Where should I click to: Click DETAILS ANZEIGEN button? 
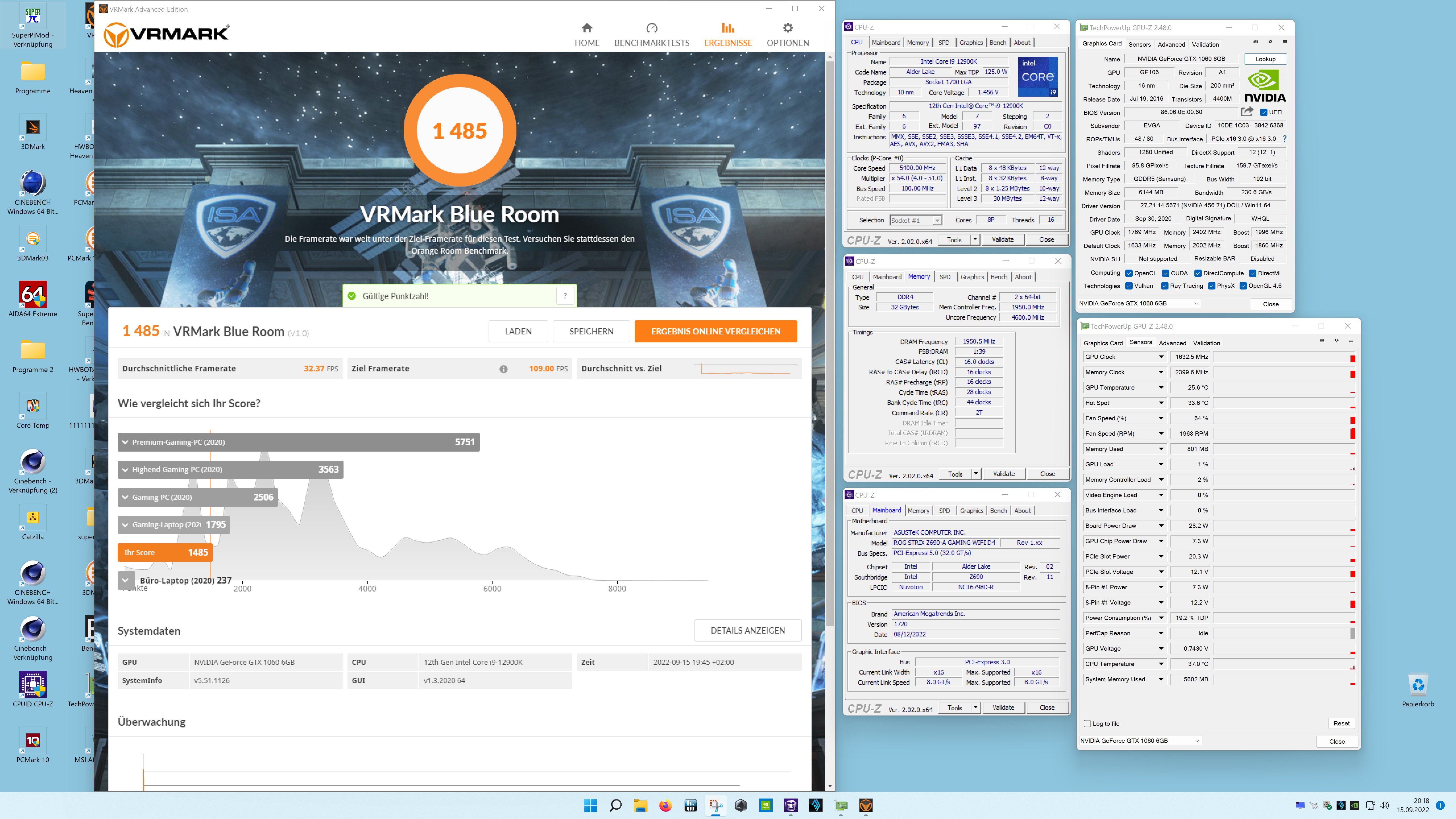pyautogui.click(x=747, y=630)
